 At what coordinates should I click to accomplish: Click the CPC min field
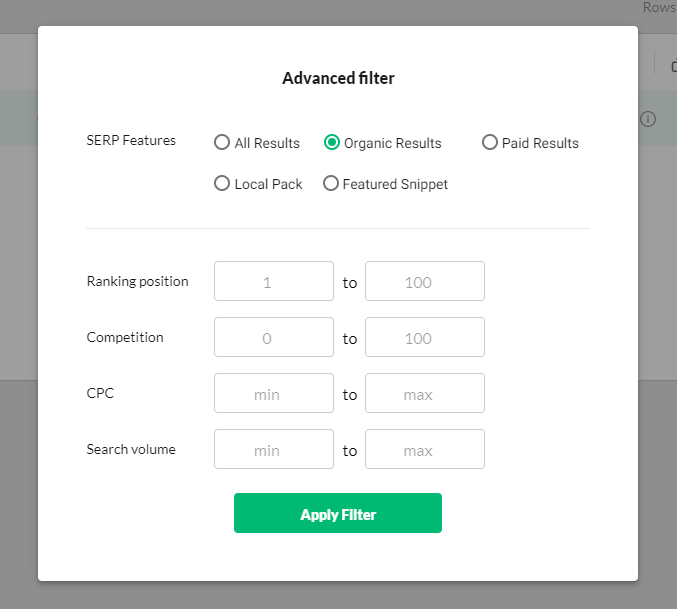[x=273, y=394]
